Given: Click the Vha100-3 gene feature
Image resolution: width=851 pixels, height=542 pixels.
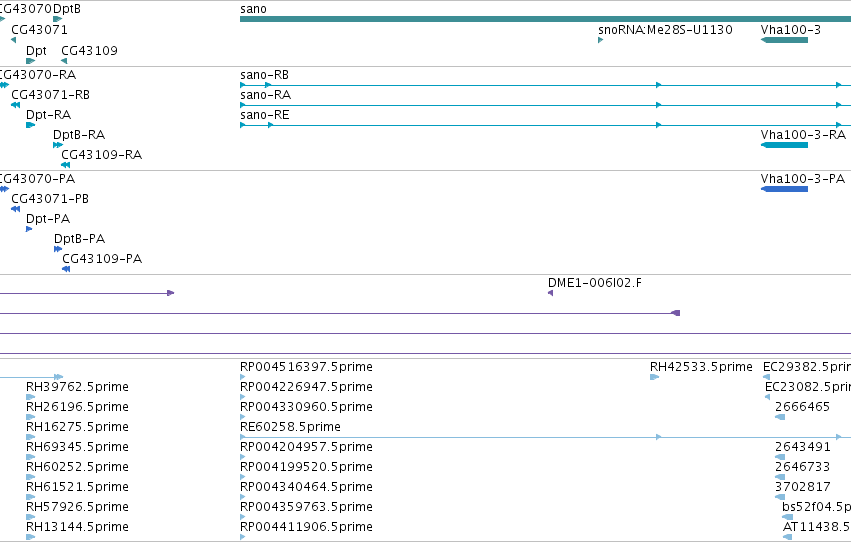Looking at the screenshot, I should [x=784, y=40].
